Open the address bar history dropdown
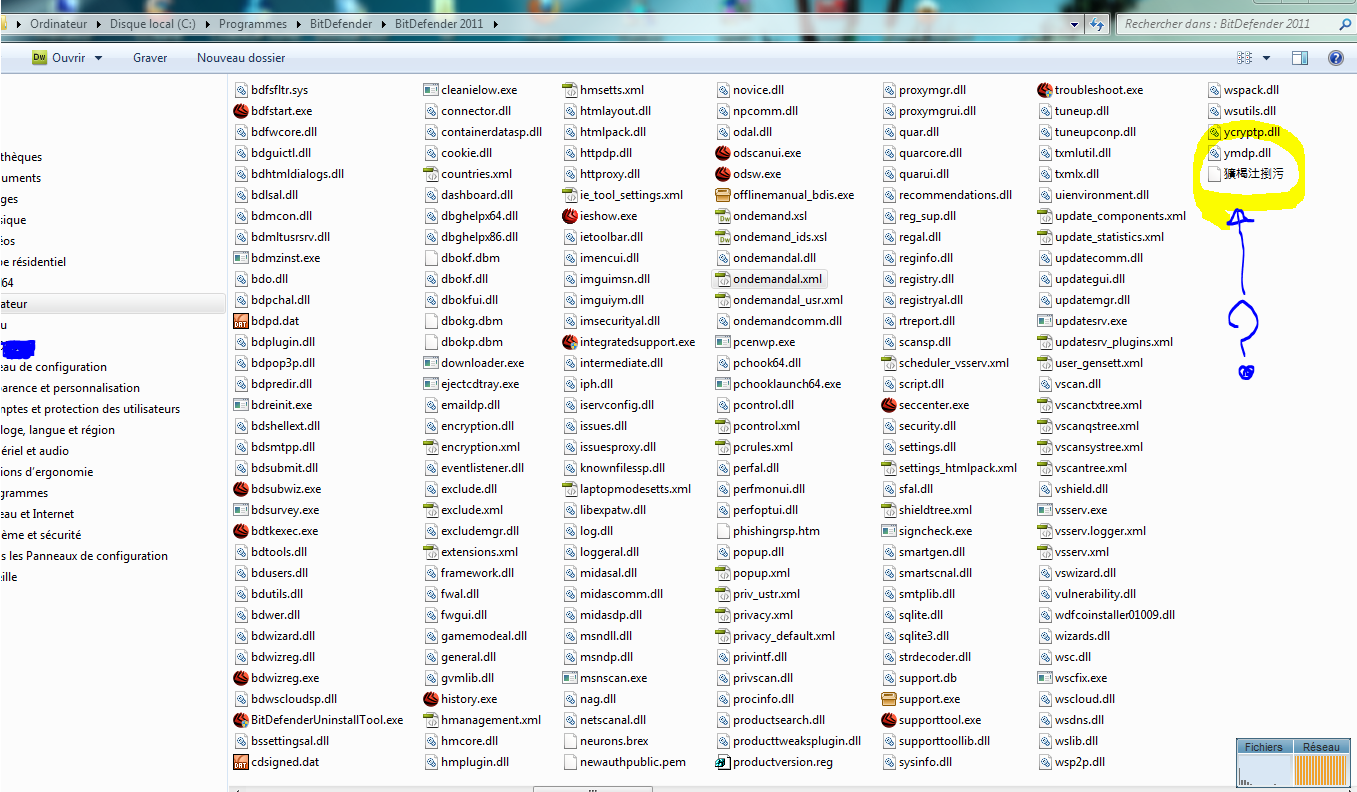1357x792 pixels. [1074, 24]
